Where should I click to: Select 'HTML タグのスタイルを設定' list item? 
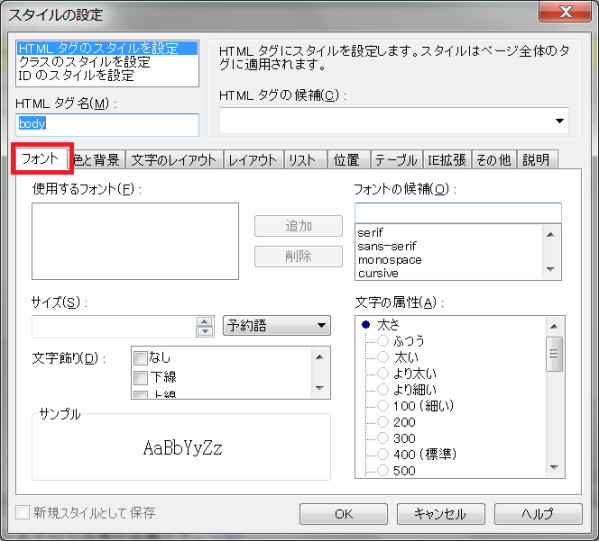(x=107, y=48)
